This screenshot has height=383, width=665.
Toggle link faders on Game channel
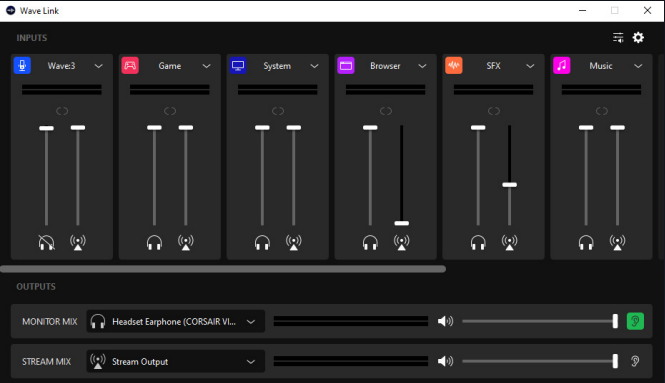[x=170, y=111]
